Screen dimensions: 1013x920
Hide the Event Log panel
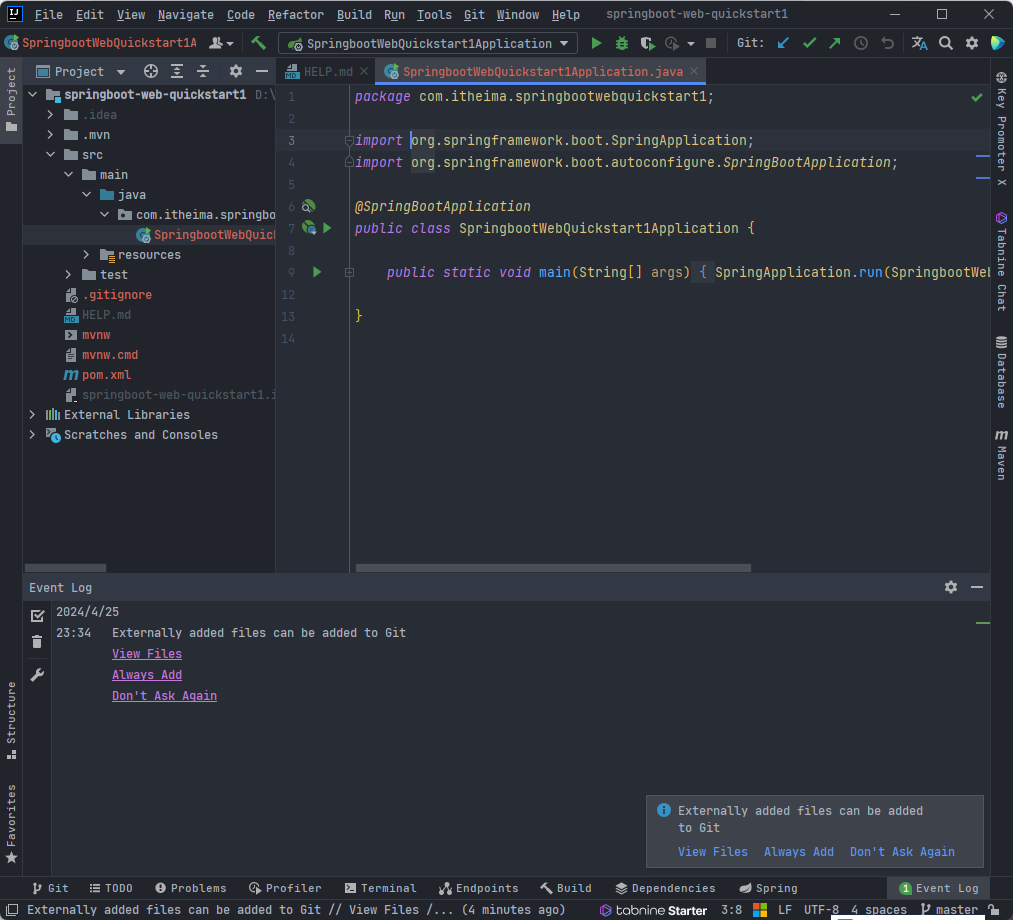pos(977,587)
